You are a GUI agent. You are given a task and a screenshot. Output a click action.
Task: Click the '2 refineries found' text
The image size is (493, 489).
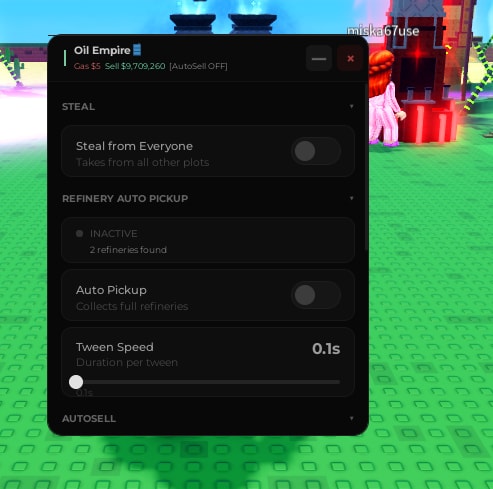[128, 250]
